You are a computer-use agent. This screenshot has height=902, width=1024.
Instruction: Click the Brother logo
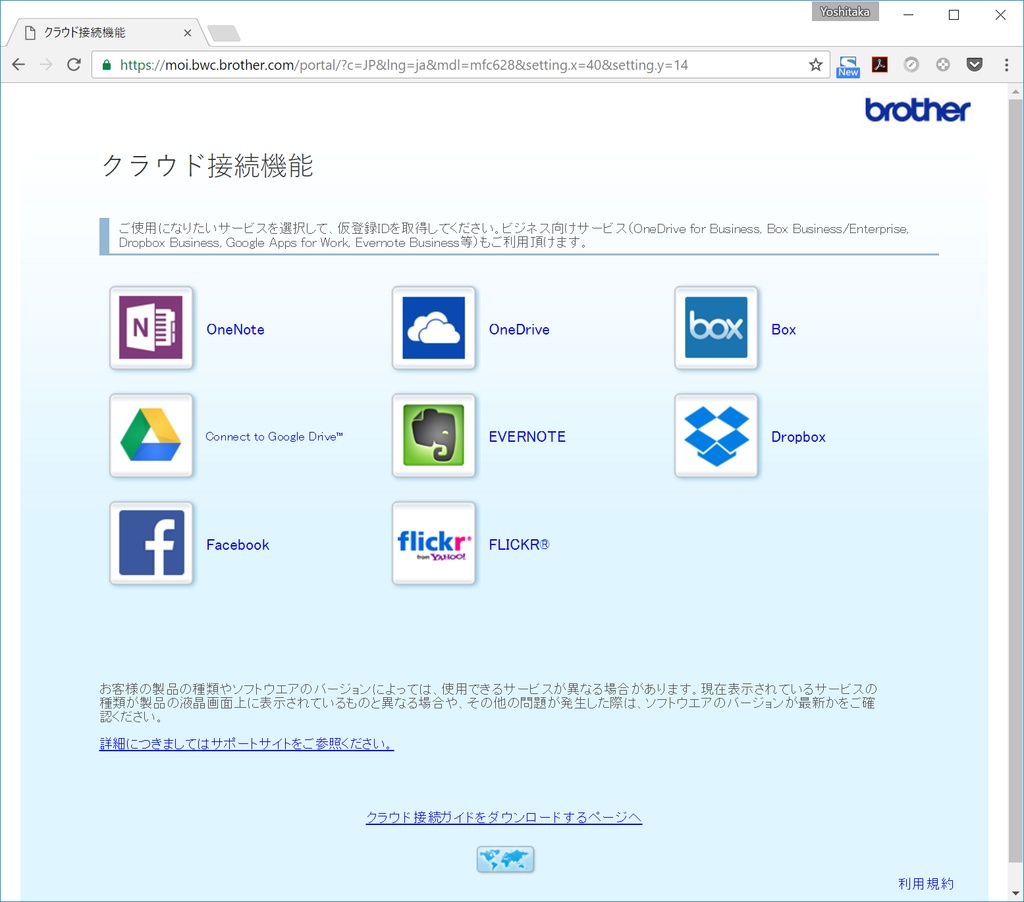pyautogui.click(x=918, y=110)
